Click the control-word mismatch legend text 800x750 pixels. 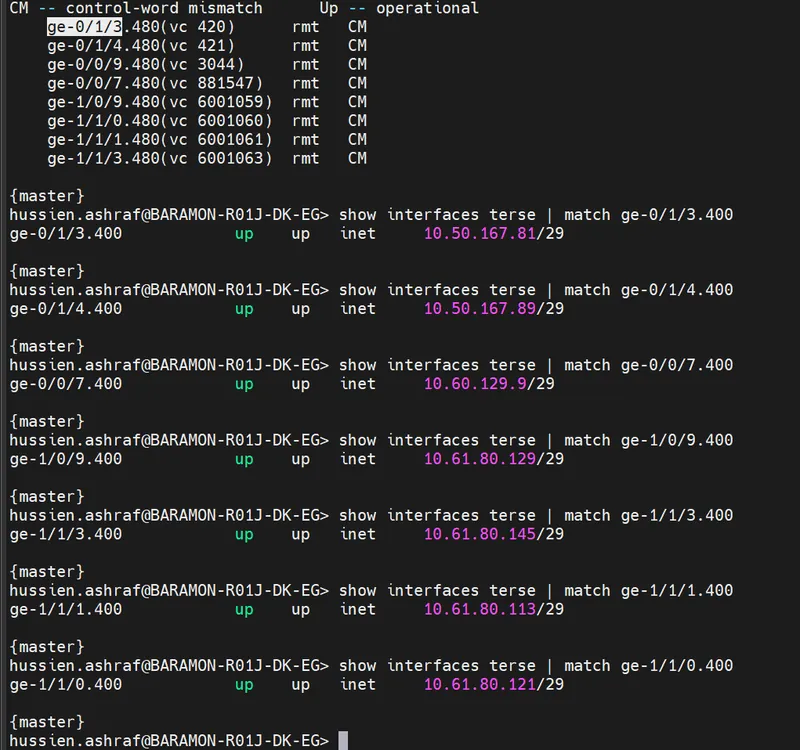point(164,8)
